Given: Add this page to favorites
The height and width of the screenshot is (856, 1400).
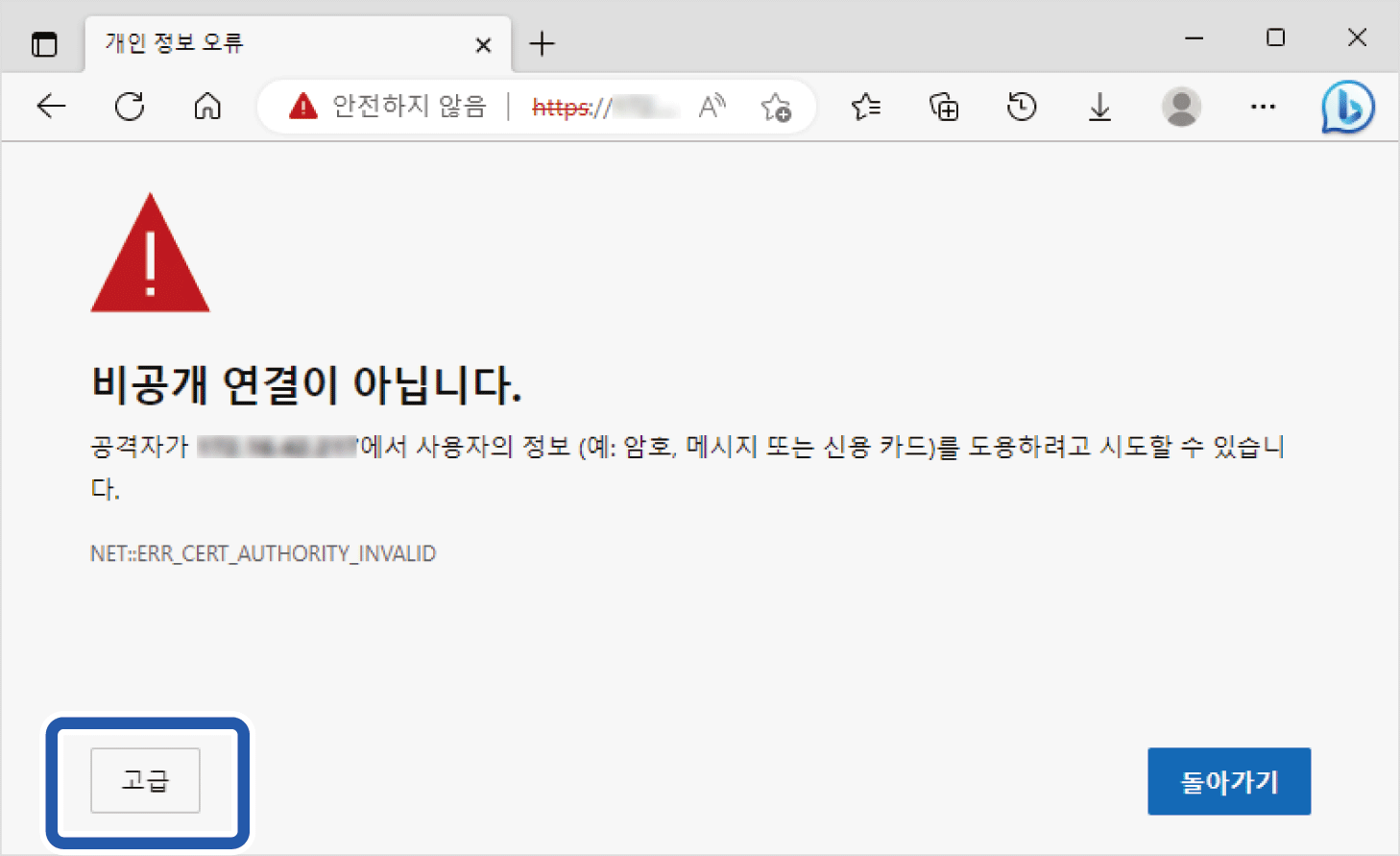Looking at the screenshot, I should pos(776,108).
